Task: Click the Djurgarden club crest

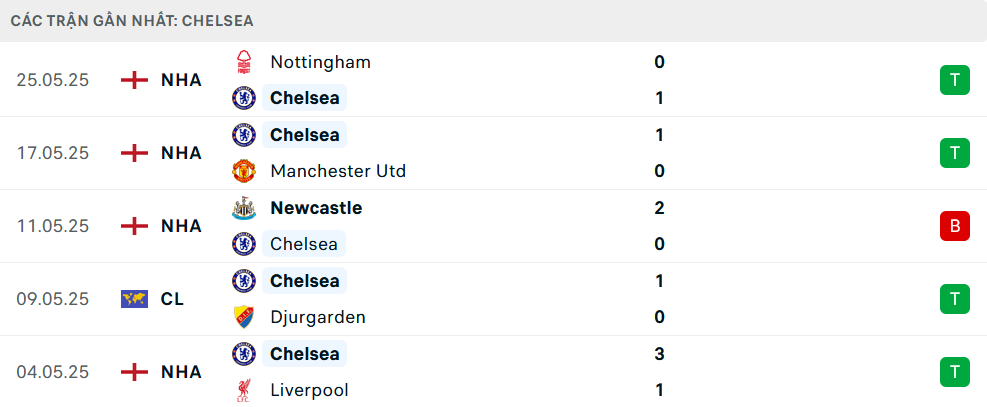Action: pos(244,317)
